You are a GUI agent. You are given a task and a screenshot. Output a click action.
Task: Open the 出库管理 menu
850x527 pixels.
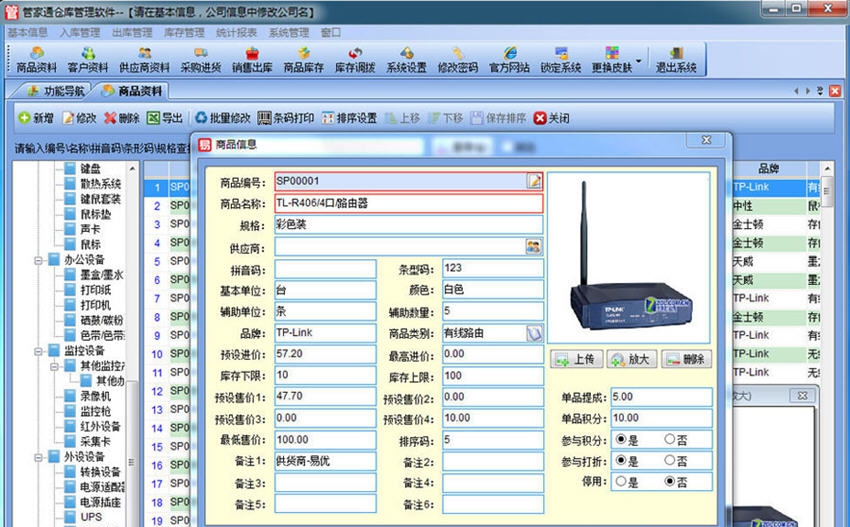[132, 33]
